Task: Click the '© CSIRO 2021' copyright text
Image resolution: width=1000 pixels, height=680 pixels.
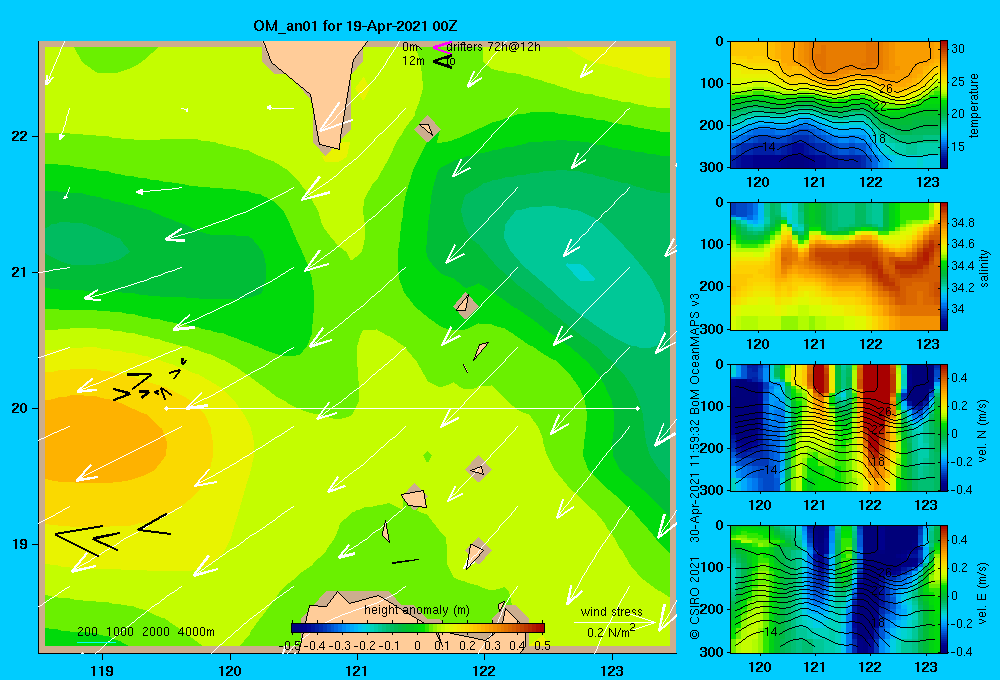Action: 695,597
